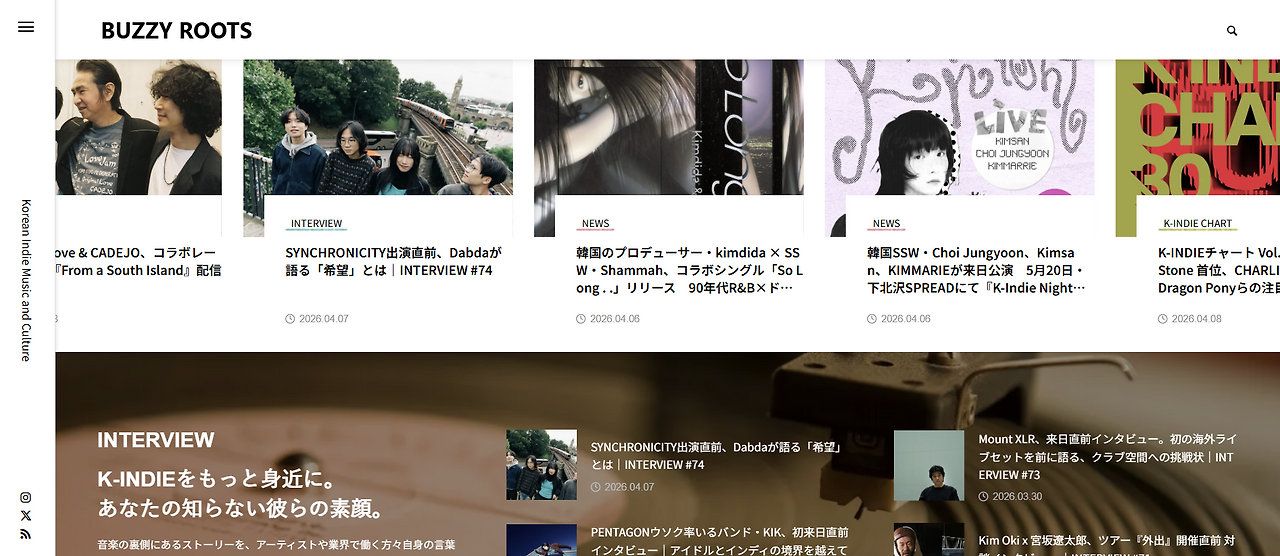Open the search icon in the header

[1232, 31]
